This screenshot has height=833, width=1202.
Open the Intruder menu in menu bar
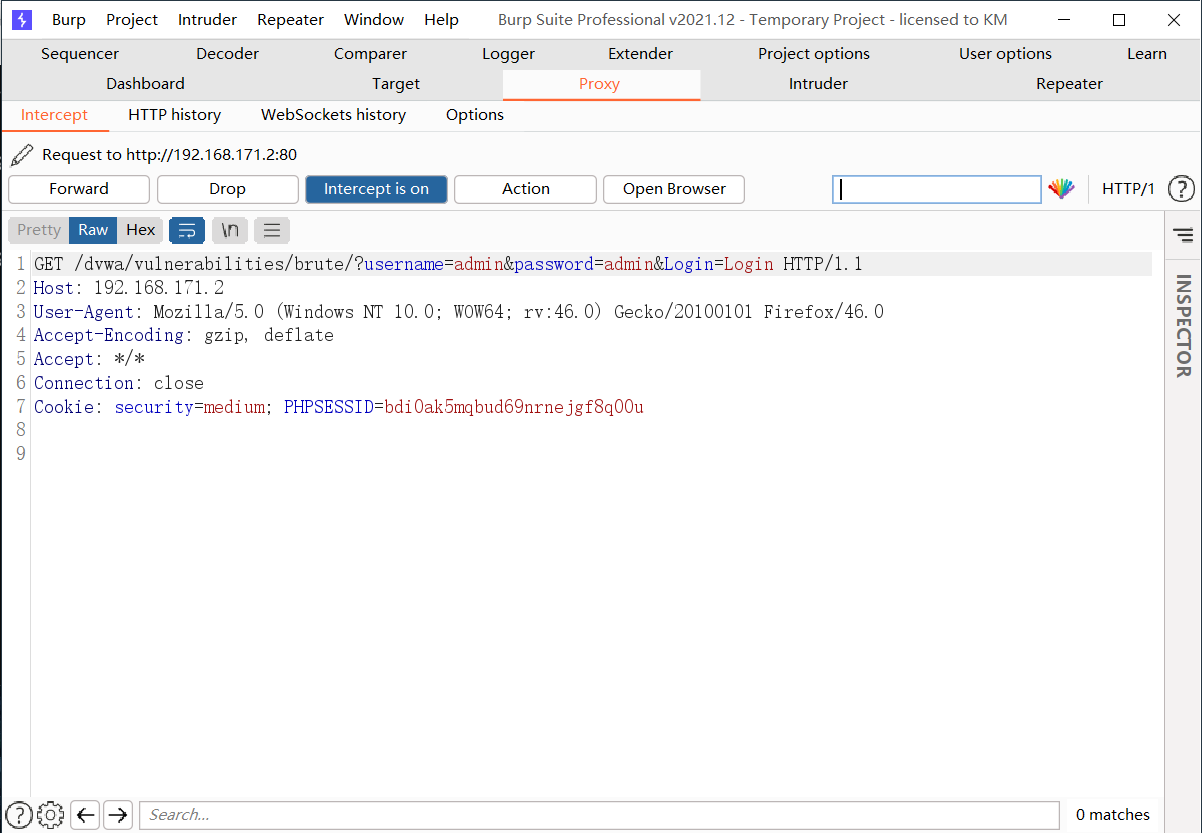pos(207,20)
